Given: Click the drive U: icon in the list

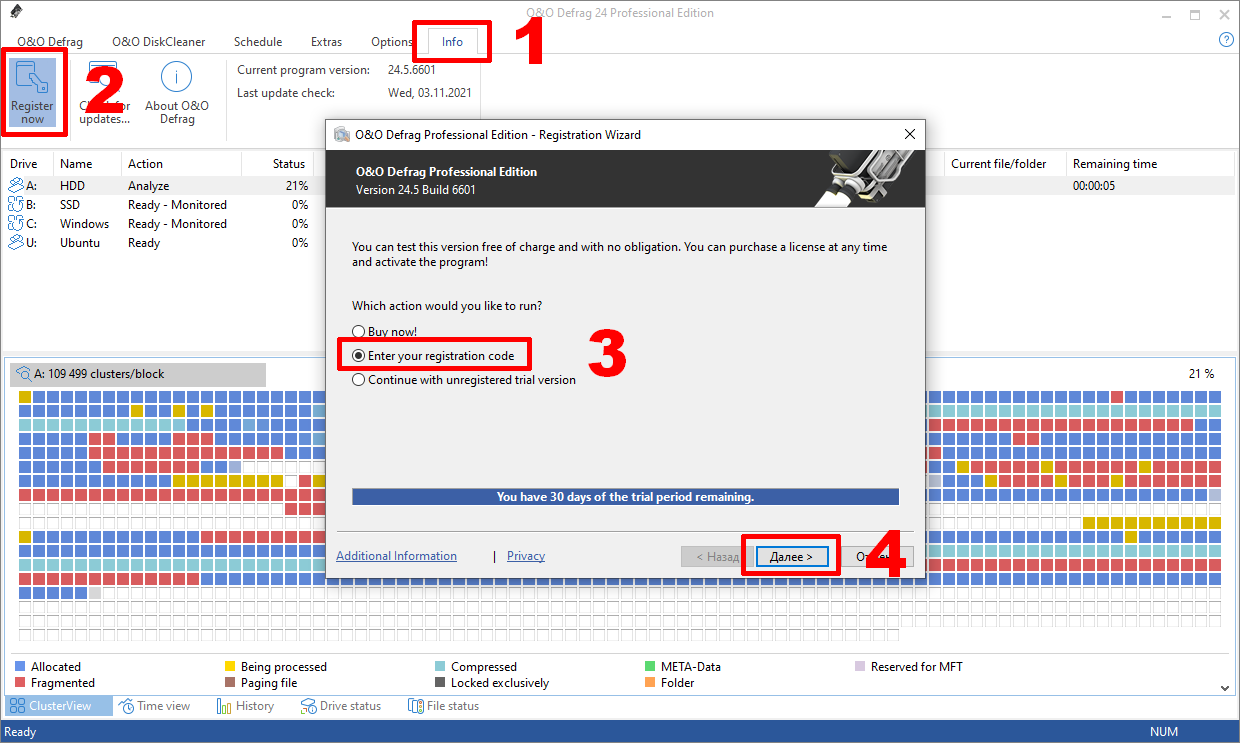Looking at the screenshot, I should point(16,243).
